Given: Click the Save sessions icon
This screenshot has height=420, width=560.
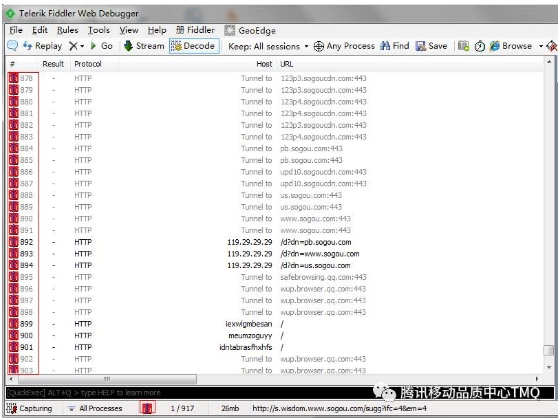Looking at the screenshot, I should 421,46.
